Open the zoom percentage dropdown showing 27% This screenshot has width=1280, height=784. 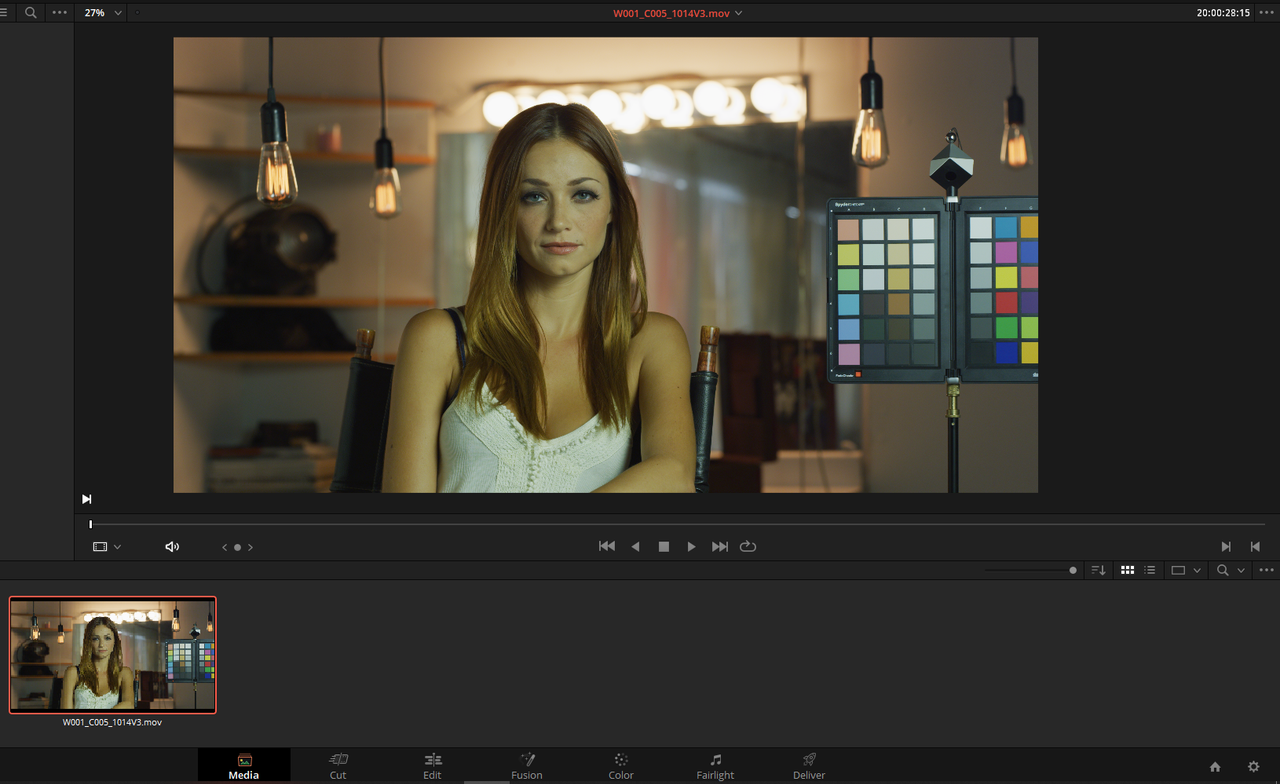(103, 13)
